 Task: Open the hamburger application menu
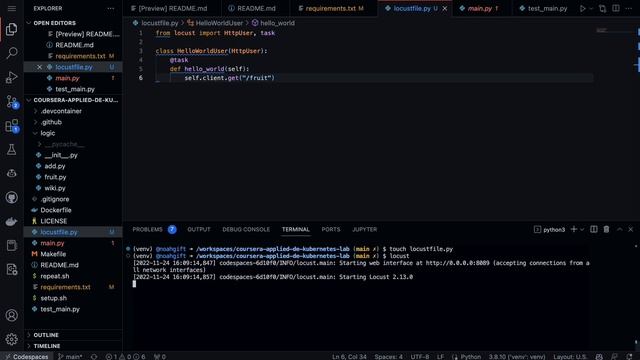tap(11, 8)
